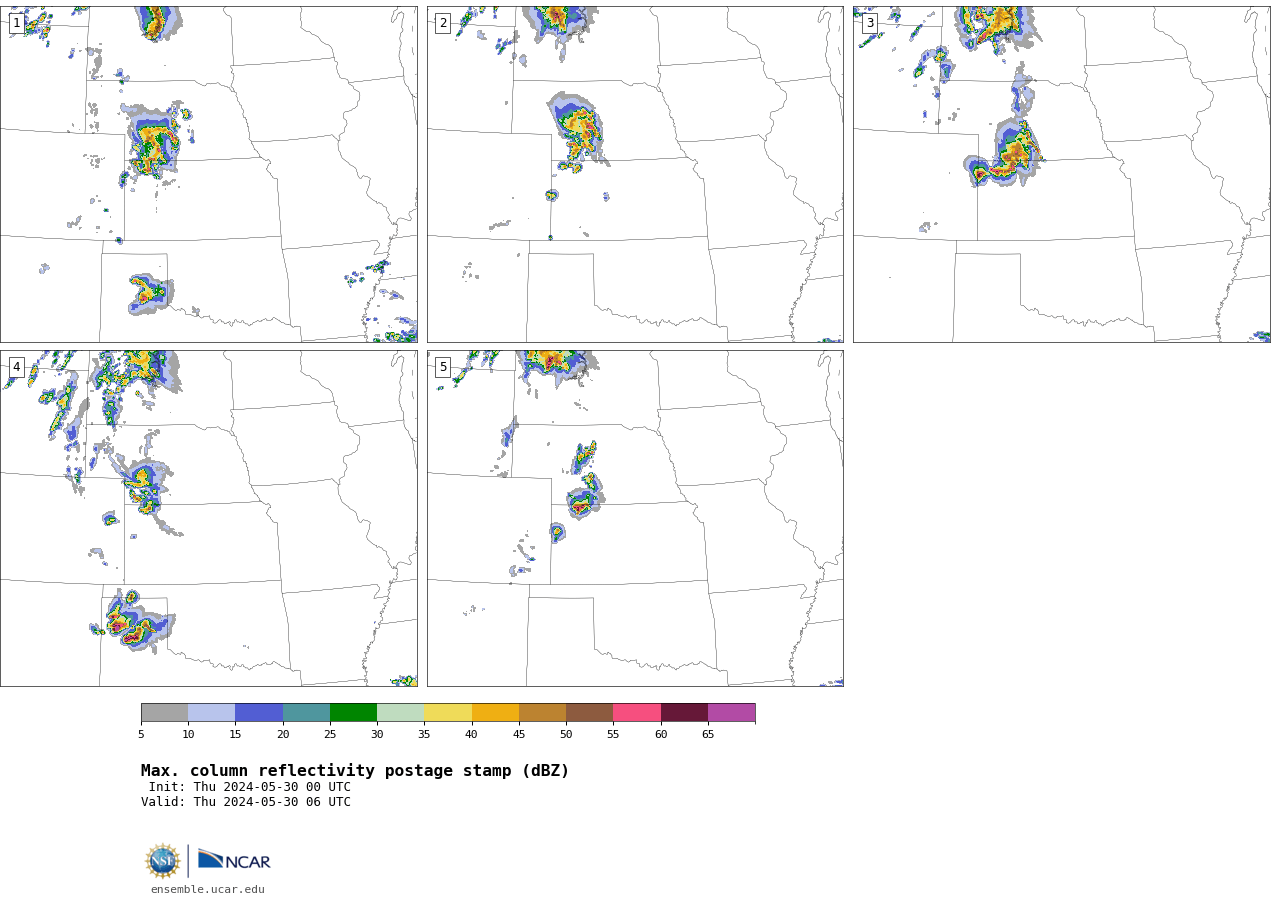The height and width of the screenshot is (901, 1280).
Task: Click the light blue 10-15 dBZ swatch
Action: click(211, 713)
